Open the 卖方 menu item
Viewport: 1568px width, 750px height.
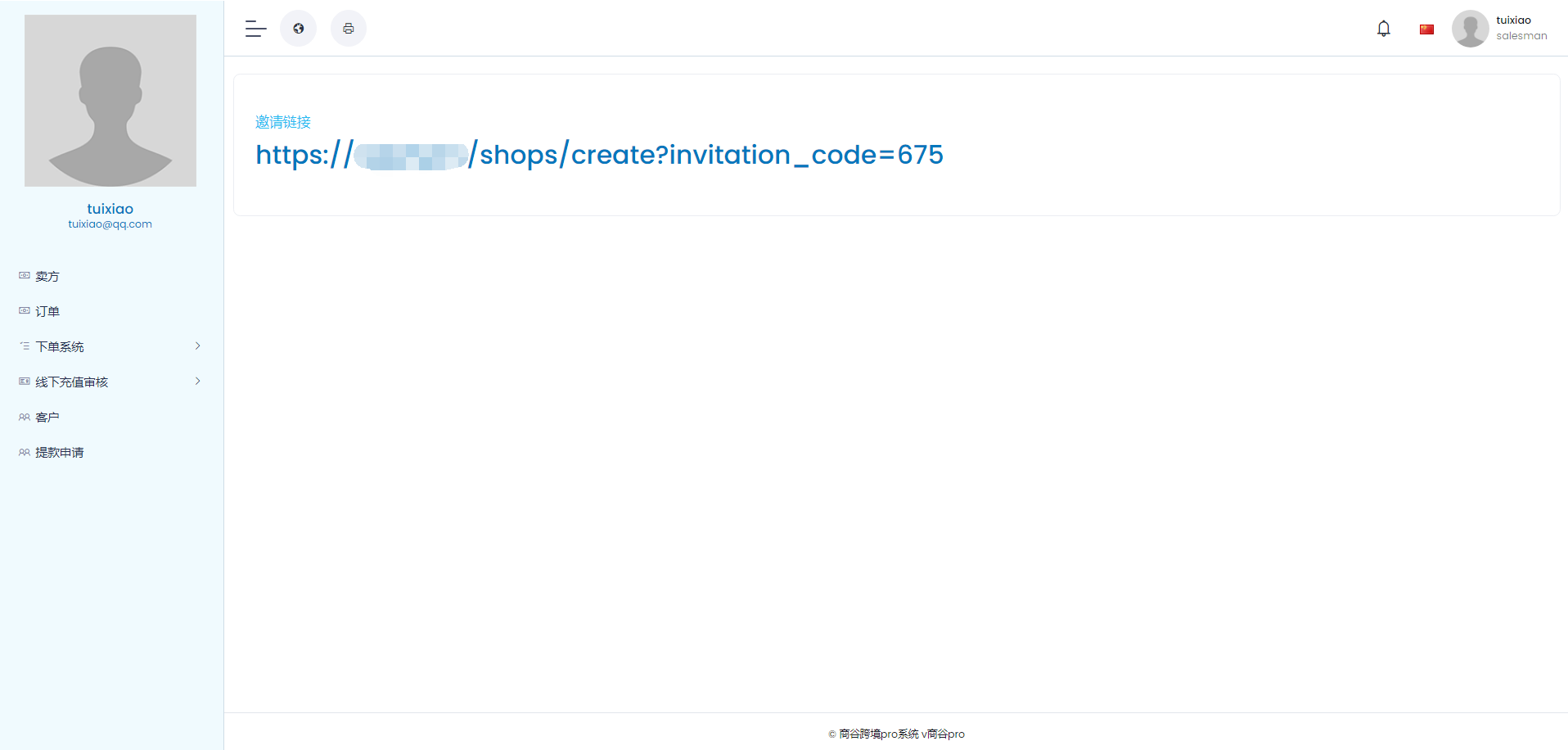point(47,277)
